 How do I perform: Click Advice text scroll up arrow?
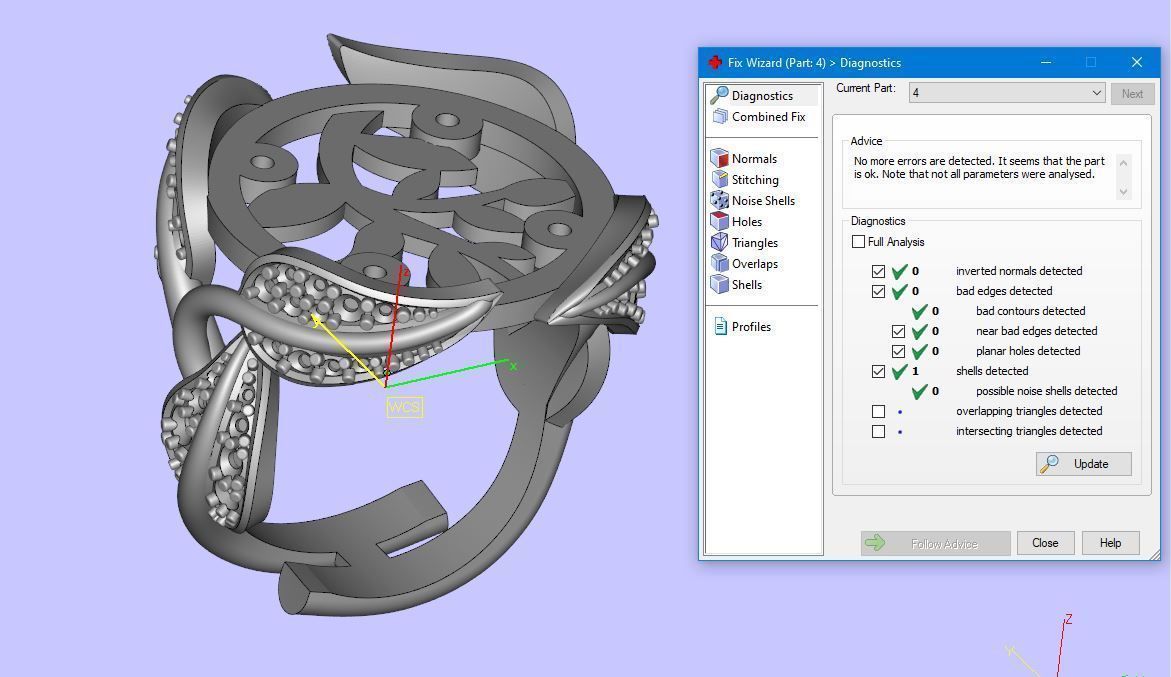tap(1123, 162)
